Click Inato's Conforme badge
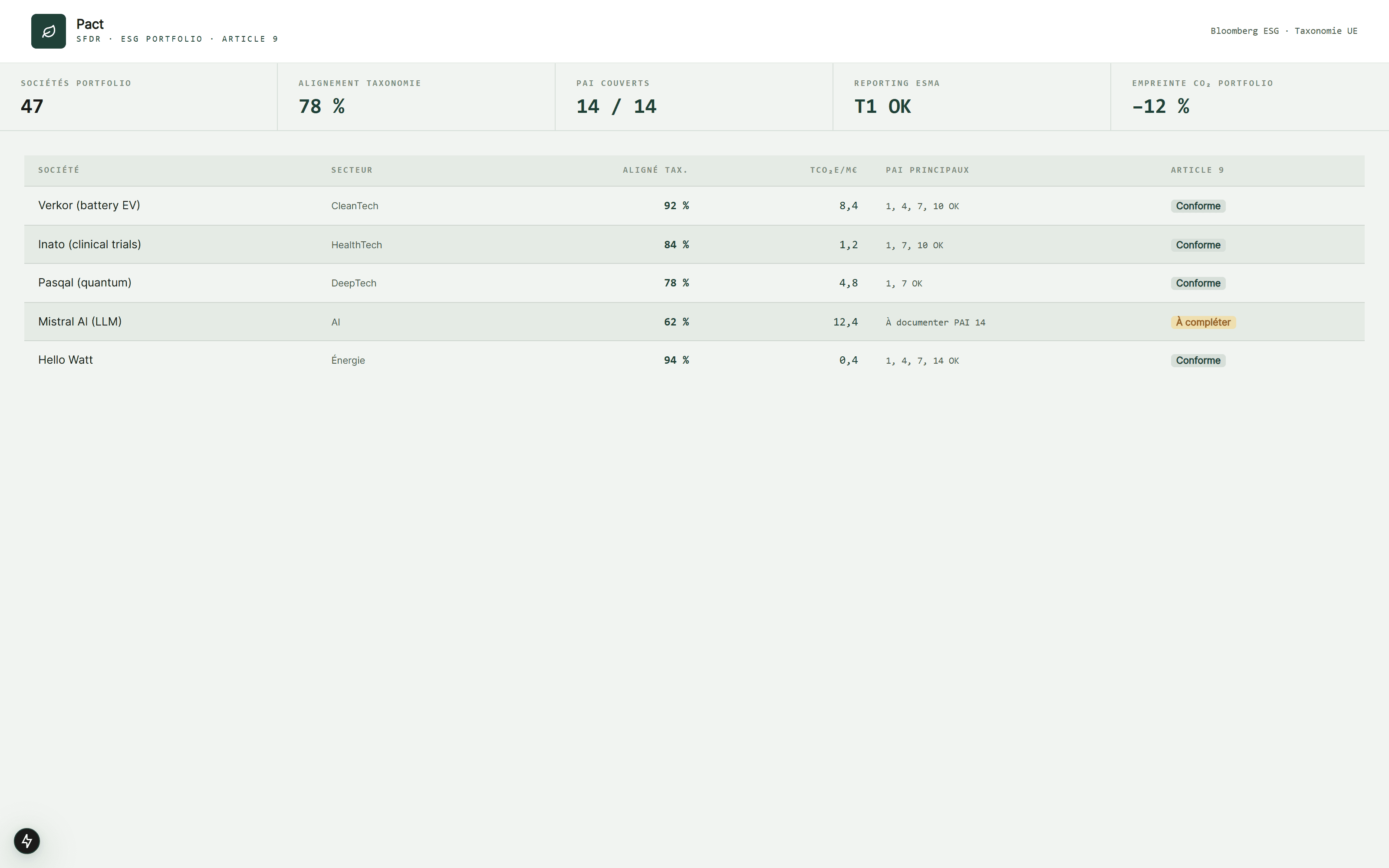Screen dimensions: 1389x868 1198,245
